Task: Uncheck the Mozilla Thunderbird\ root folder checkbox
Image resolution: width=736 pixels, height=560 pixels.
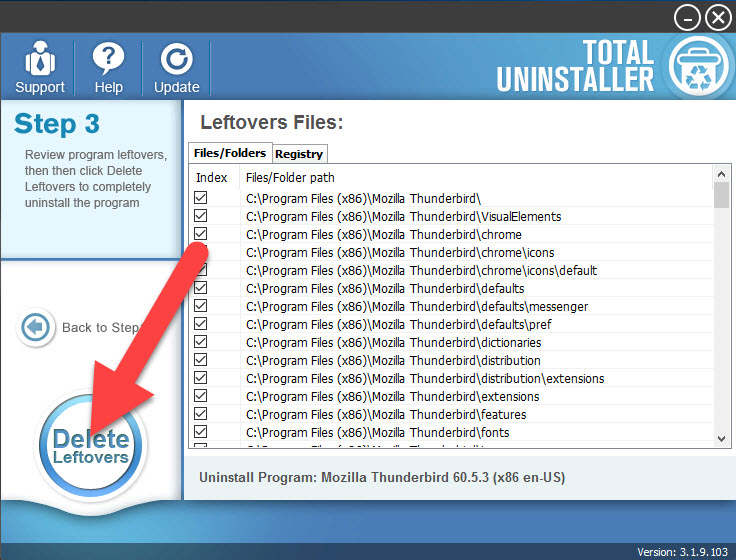Action: pyautogui.click(x=200, y=198)
